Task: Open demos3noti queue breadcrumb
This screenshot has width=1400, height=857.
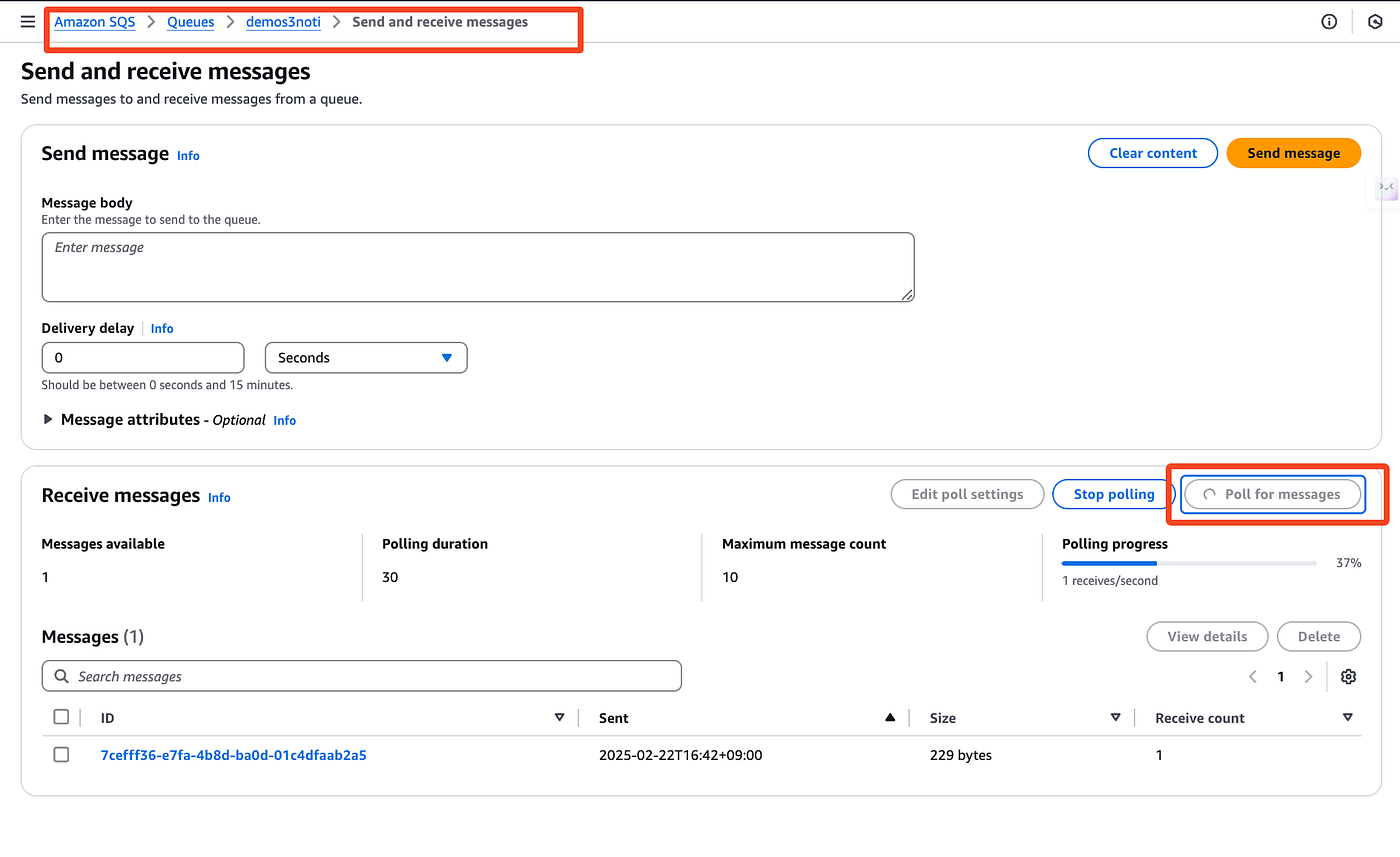Action: (284, 22)
